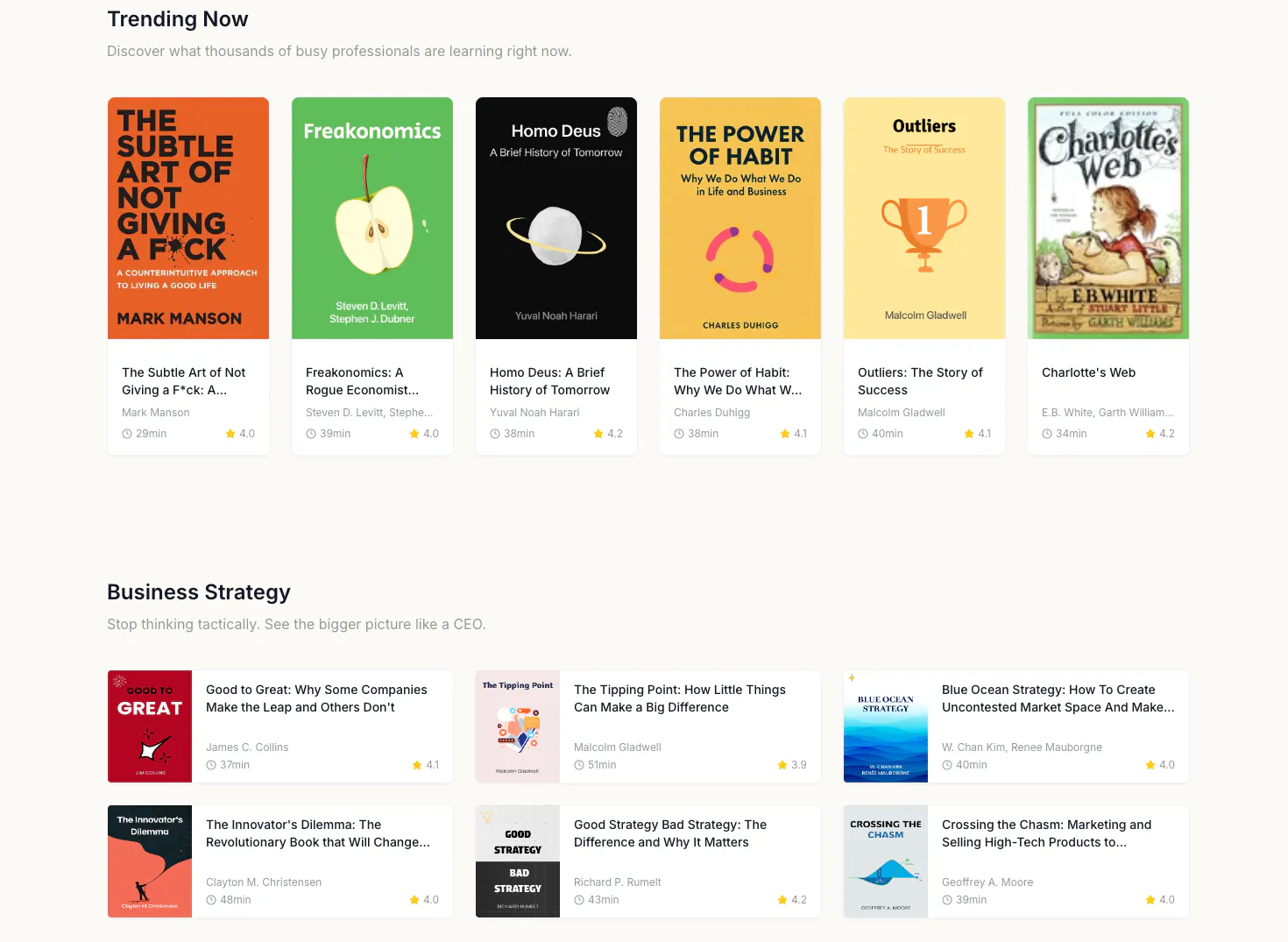Click author name "Clayton M. Christensen"
This screenshot has height=942, width=1288.
pyautogui.click(x=264, y=882)
